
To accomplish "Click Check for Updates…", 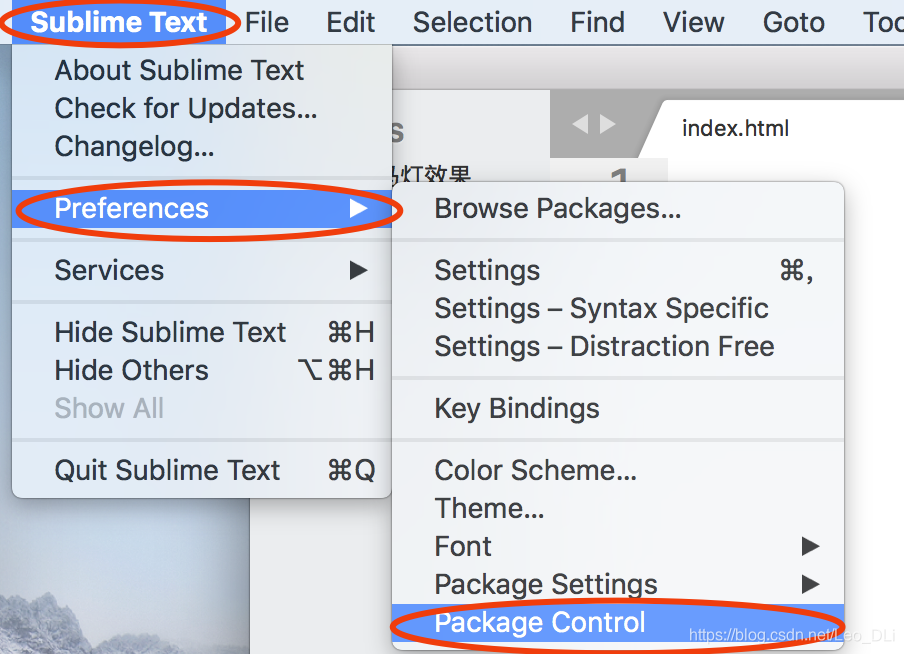I will point(185,108).
